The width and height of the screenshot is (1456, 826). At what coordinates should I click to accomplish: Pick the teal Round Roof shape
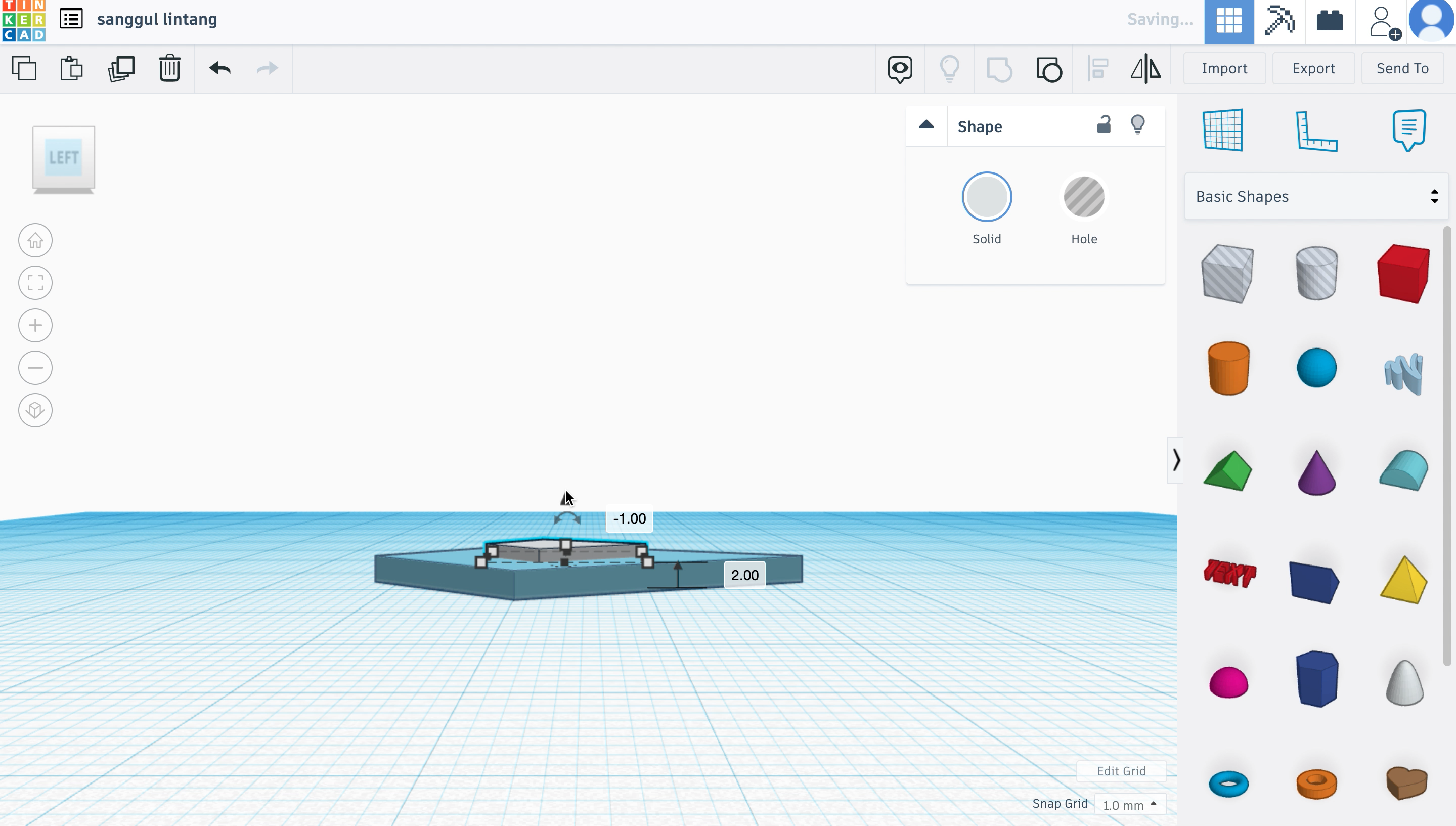point(1404,470)
